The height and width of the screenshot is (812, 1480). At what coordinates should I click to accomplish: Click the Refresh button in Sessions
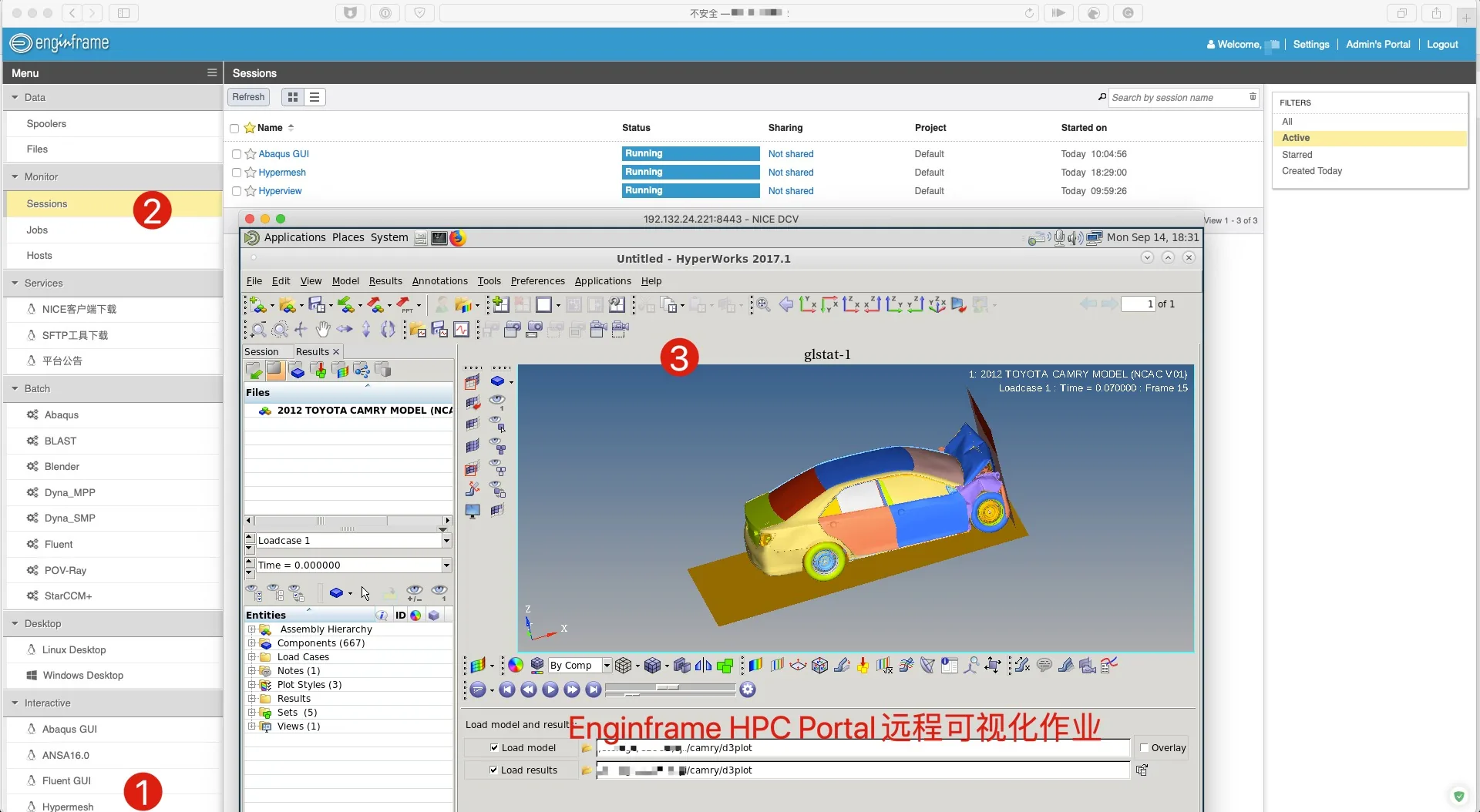tap(248, 97)
